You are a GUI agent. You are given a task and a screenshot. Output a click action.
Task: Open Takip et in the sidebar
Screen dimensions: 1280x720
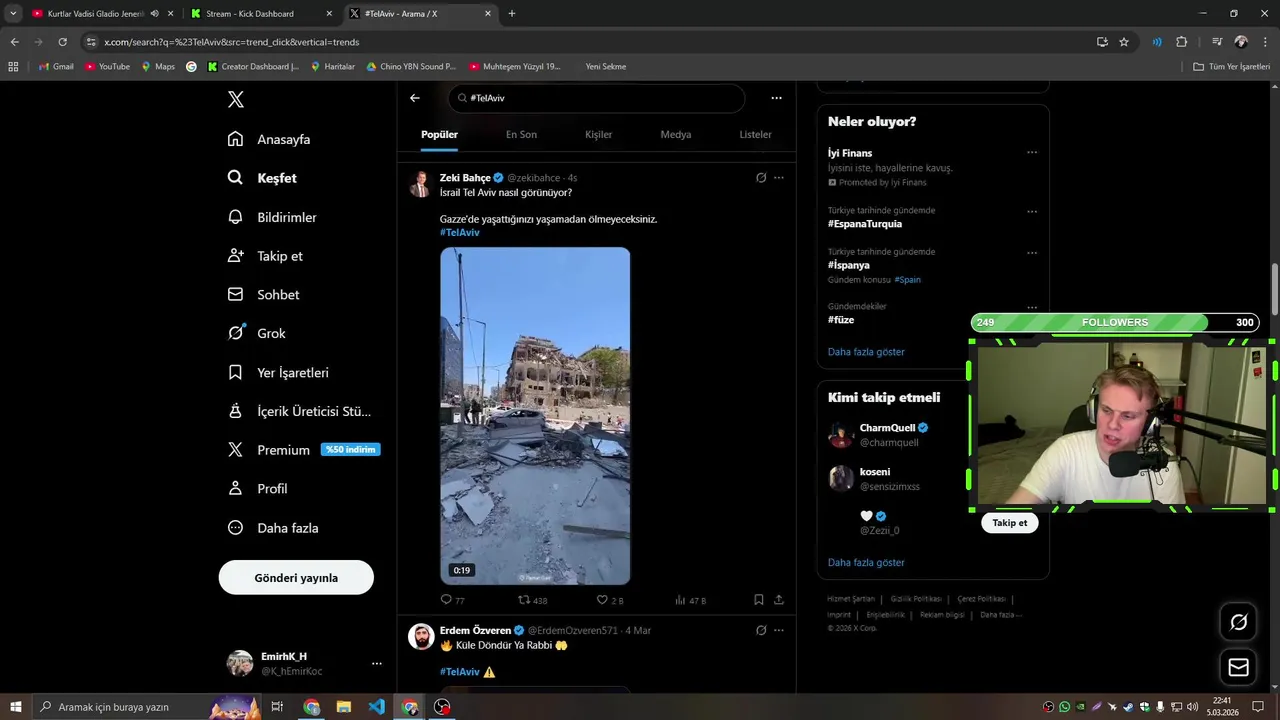(x=265, y=256)
